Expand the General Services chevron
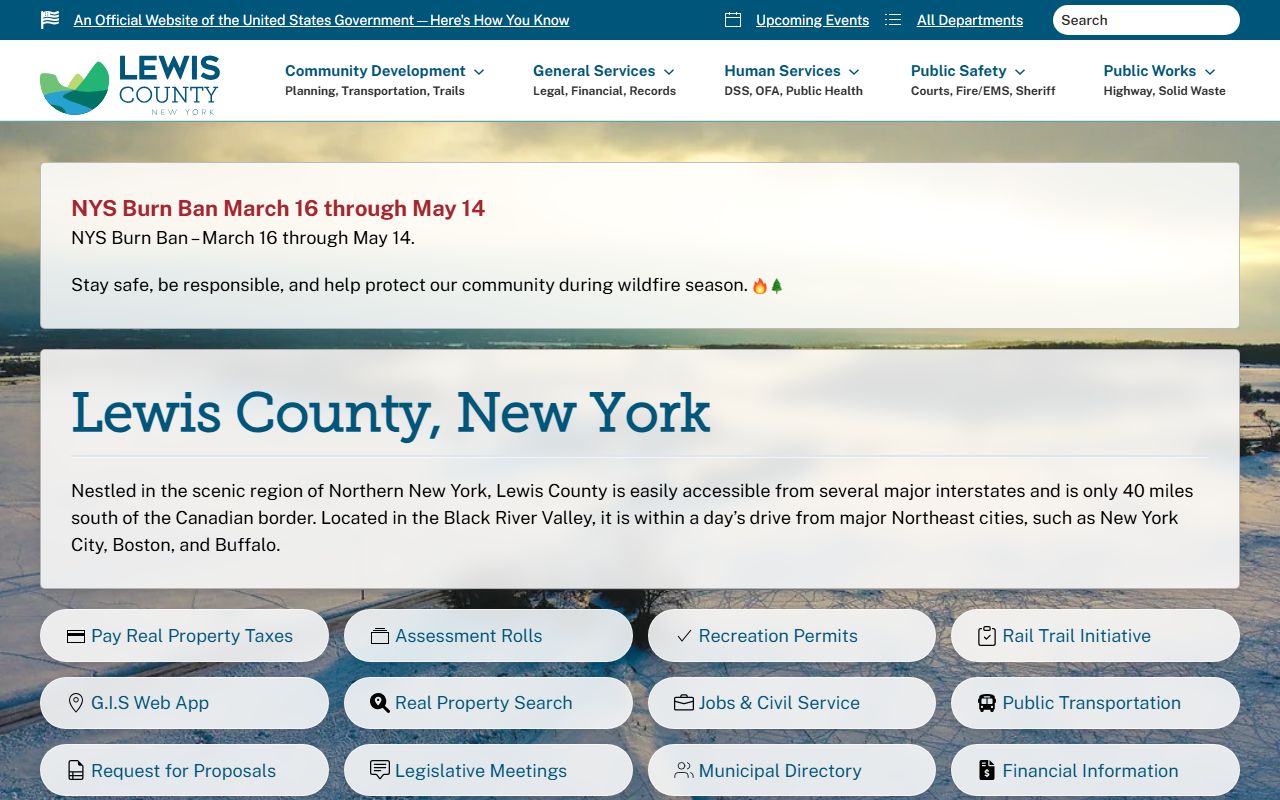This screenshot has width=1280, height=800. click(669, 72)
